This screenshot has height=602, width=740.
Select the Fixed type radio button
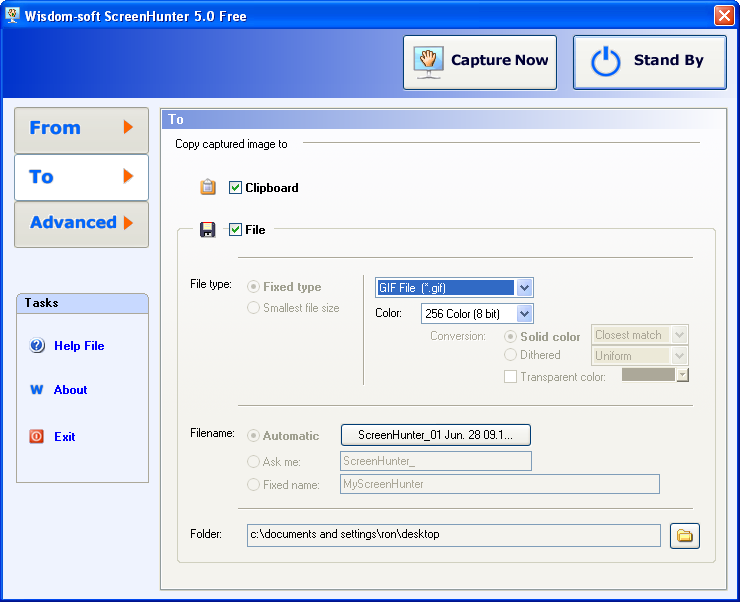(x=253, y=287)
